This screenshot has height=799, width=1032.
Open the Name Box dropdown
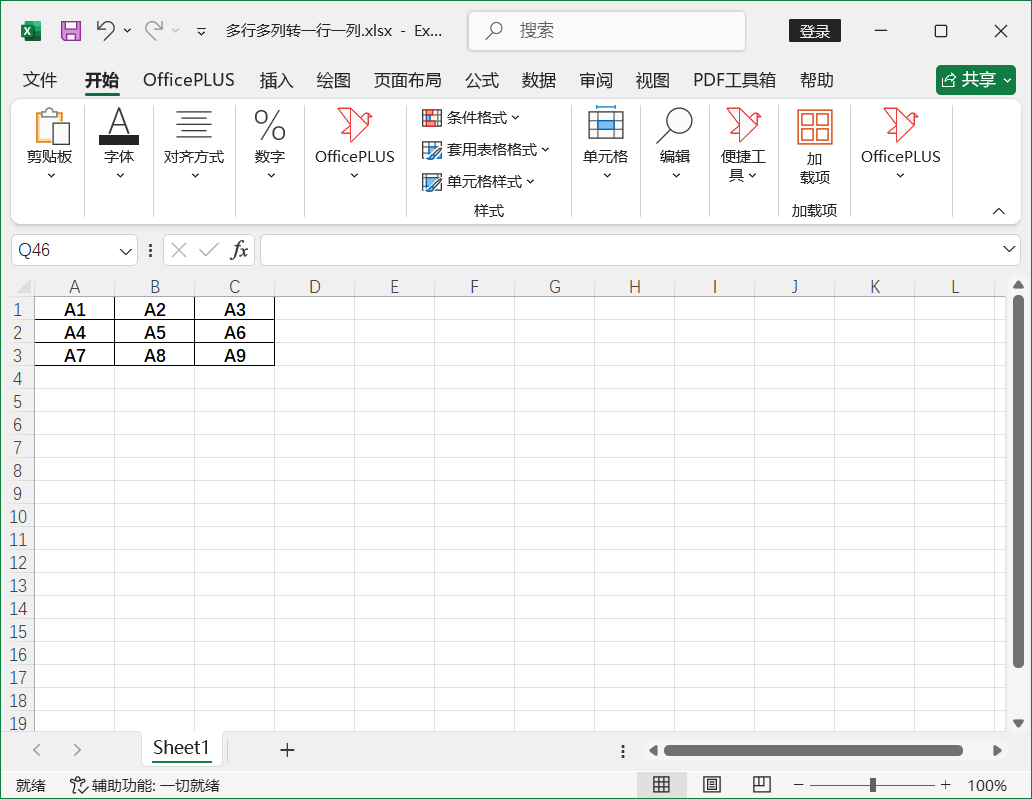(x=124, y=250)
